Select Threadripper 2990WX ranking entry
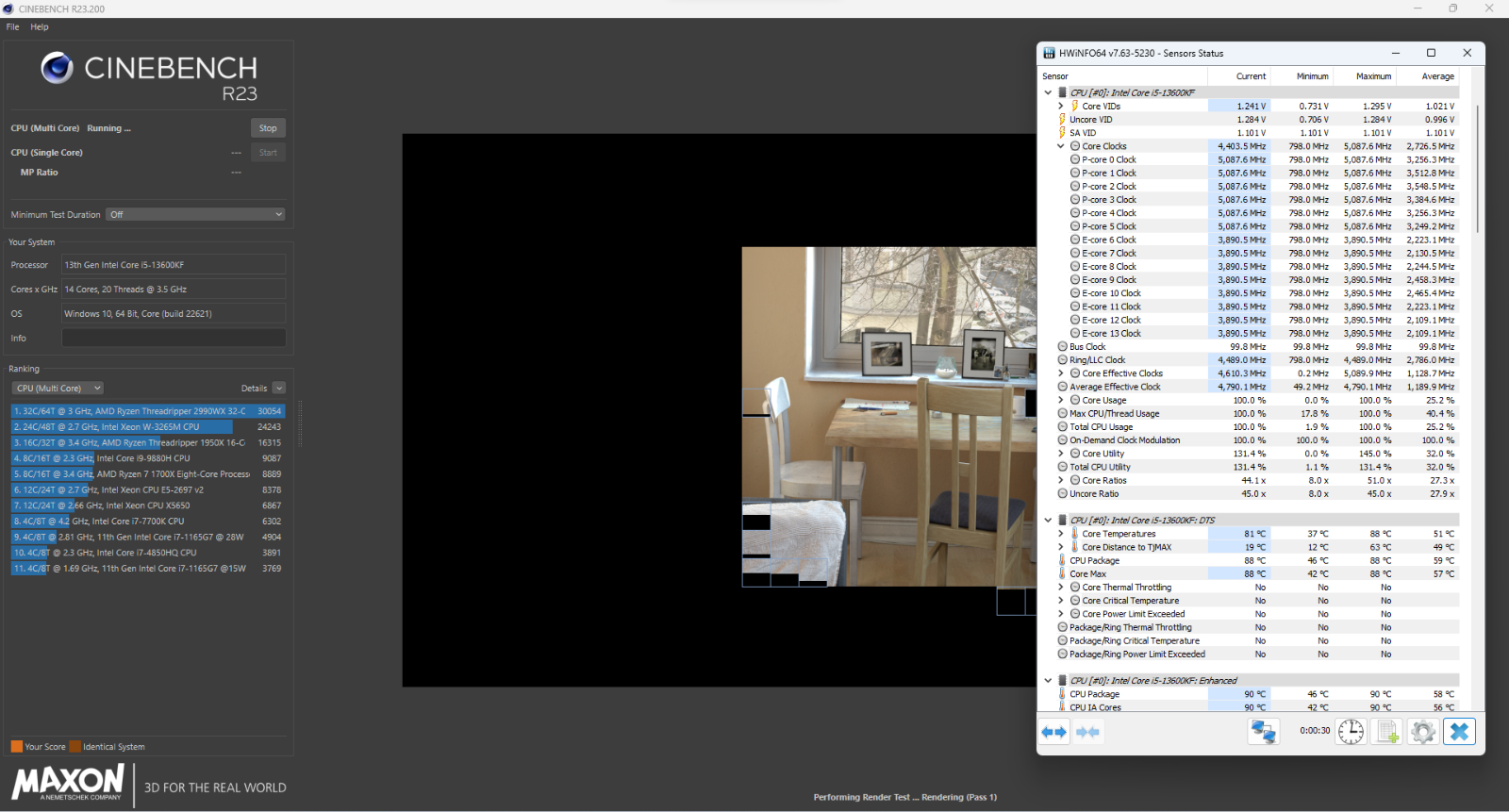The height and width of the screenshot is (812, 1509). pyautogui.click(x=147, y=411)
